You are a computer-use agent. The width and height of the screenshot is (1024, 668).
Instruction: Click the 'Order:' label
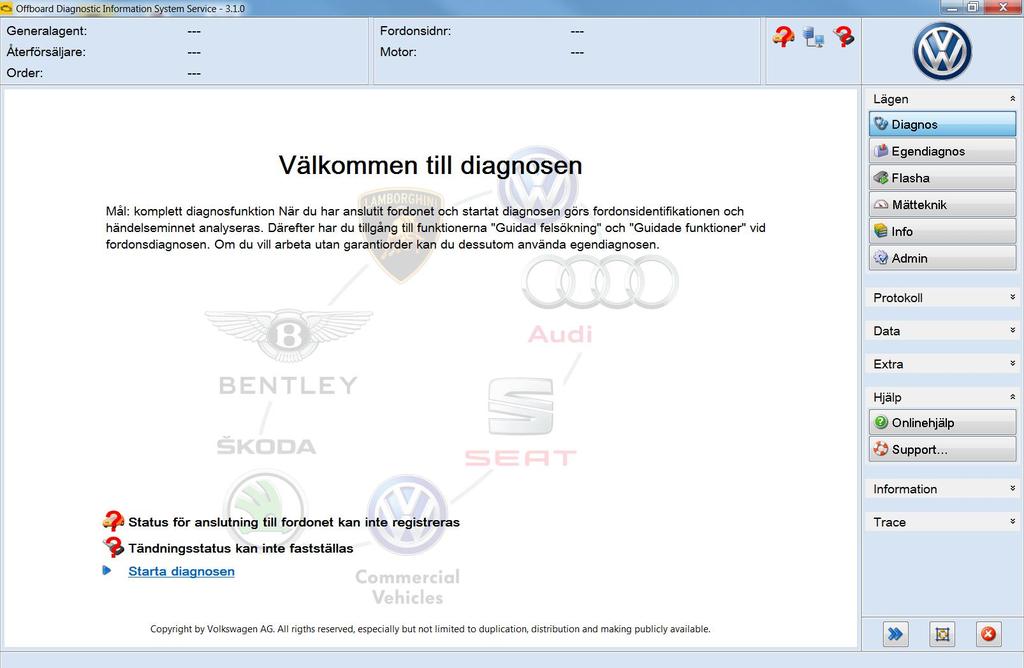[25, 72]
